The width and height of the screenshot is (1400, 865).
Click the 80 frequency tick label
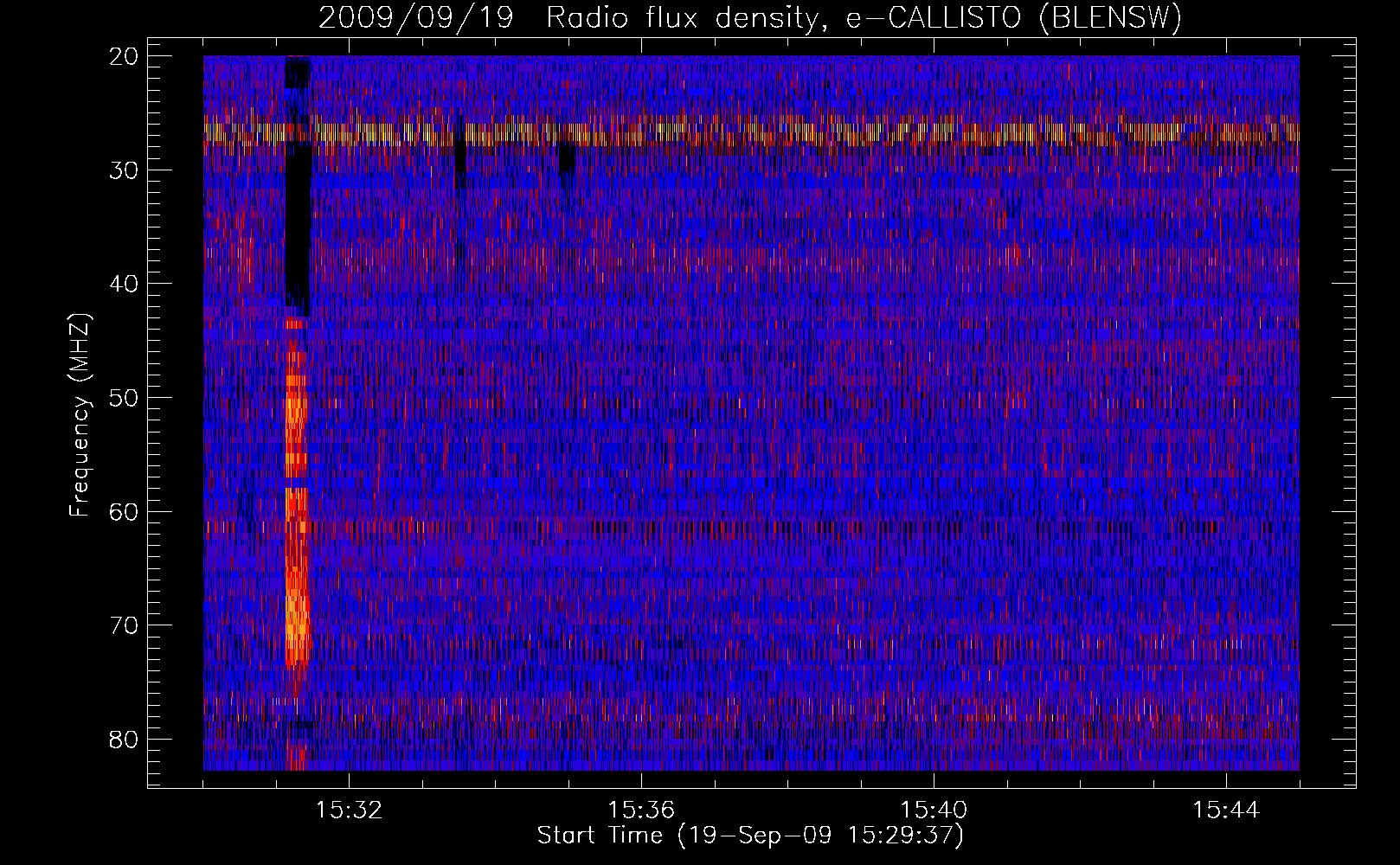pyautogui.click(x=125, y=740)
